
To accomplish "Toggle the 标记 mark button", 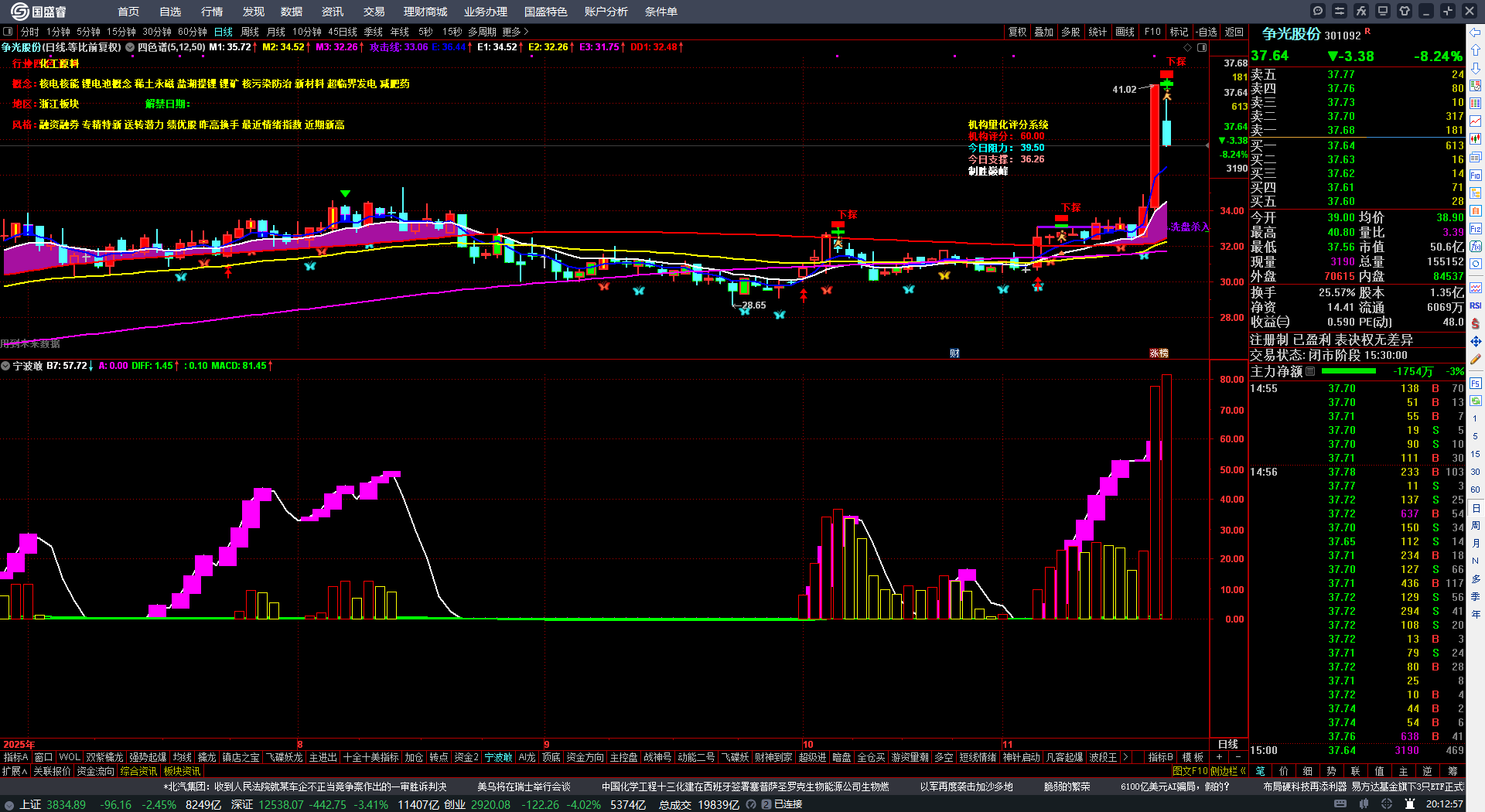I will coord(1179,32).
